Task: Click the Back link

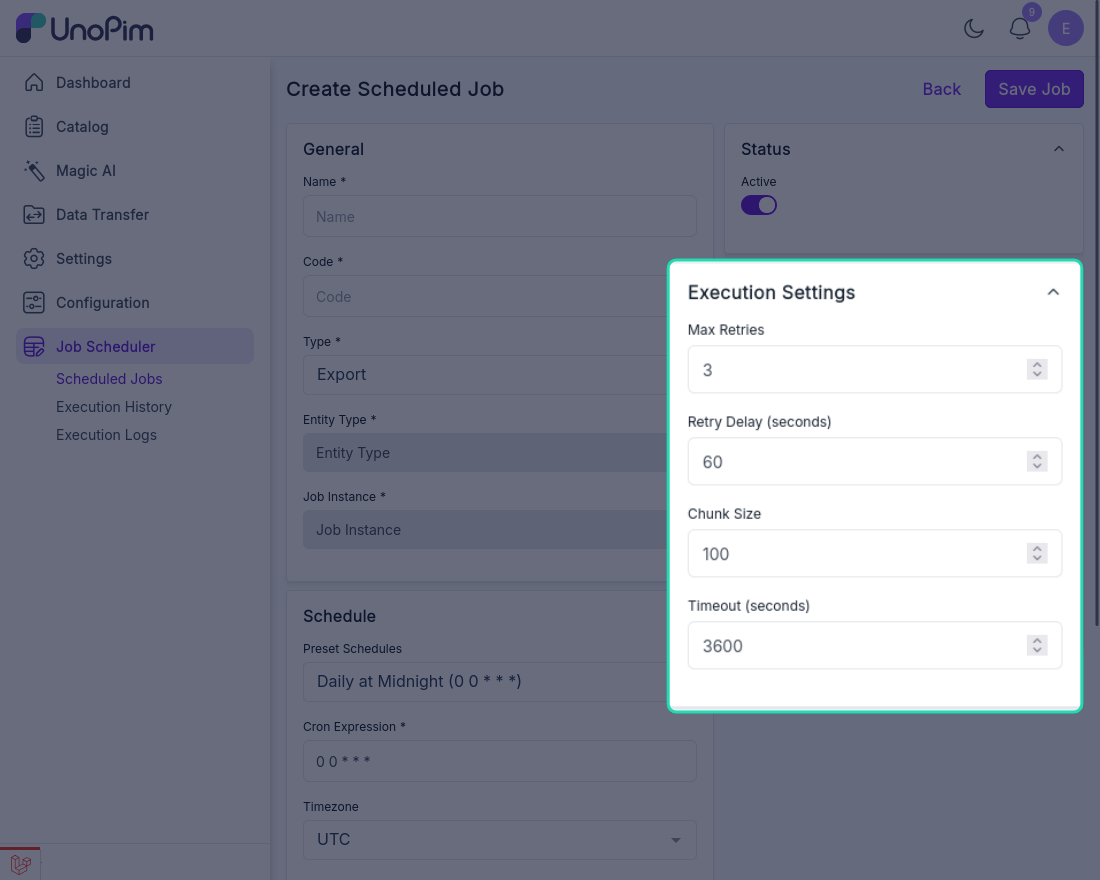Action: pyautogui.click(x=941, y=89)
